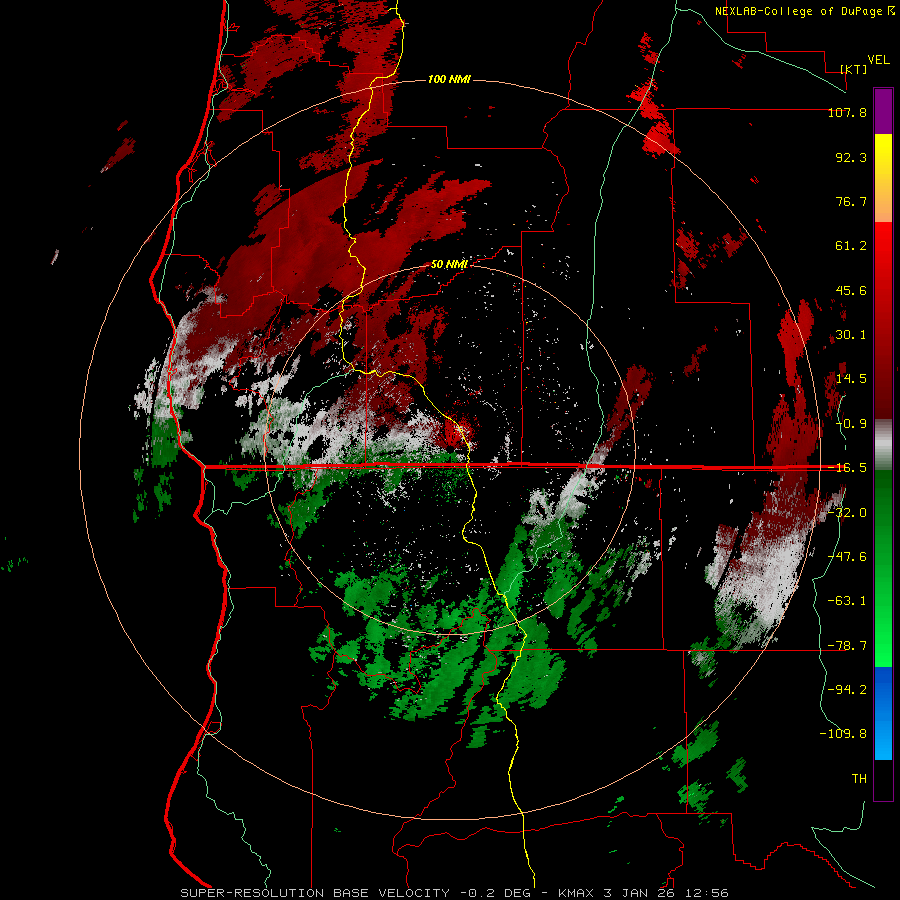Viewport: 900px width, 900px height.
Task: Select the -78.7 velocity scale value
Action: coord(847,646)
